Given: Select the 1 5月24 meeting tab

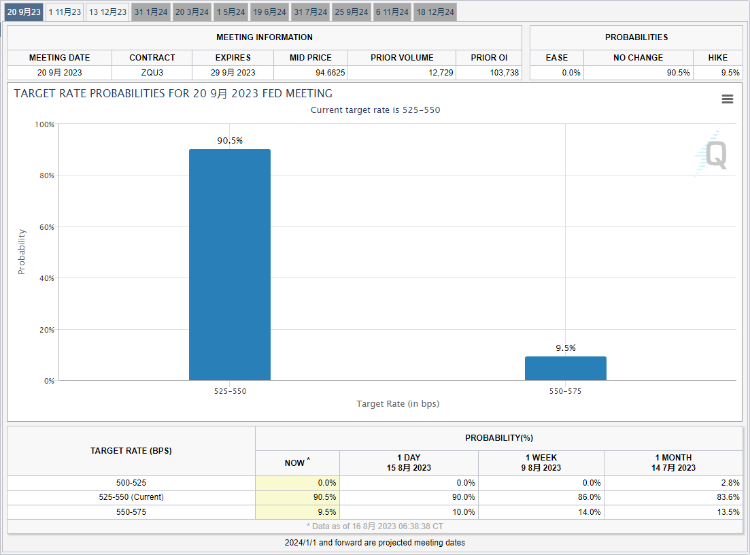Looking at the screenshot, I should tap(231, 12).
